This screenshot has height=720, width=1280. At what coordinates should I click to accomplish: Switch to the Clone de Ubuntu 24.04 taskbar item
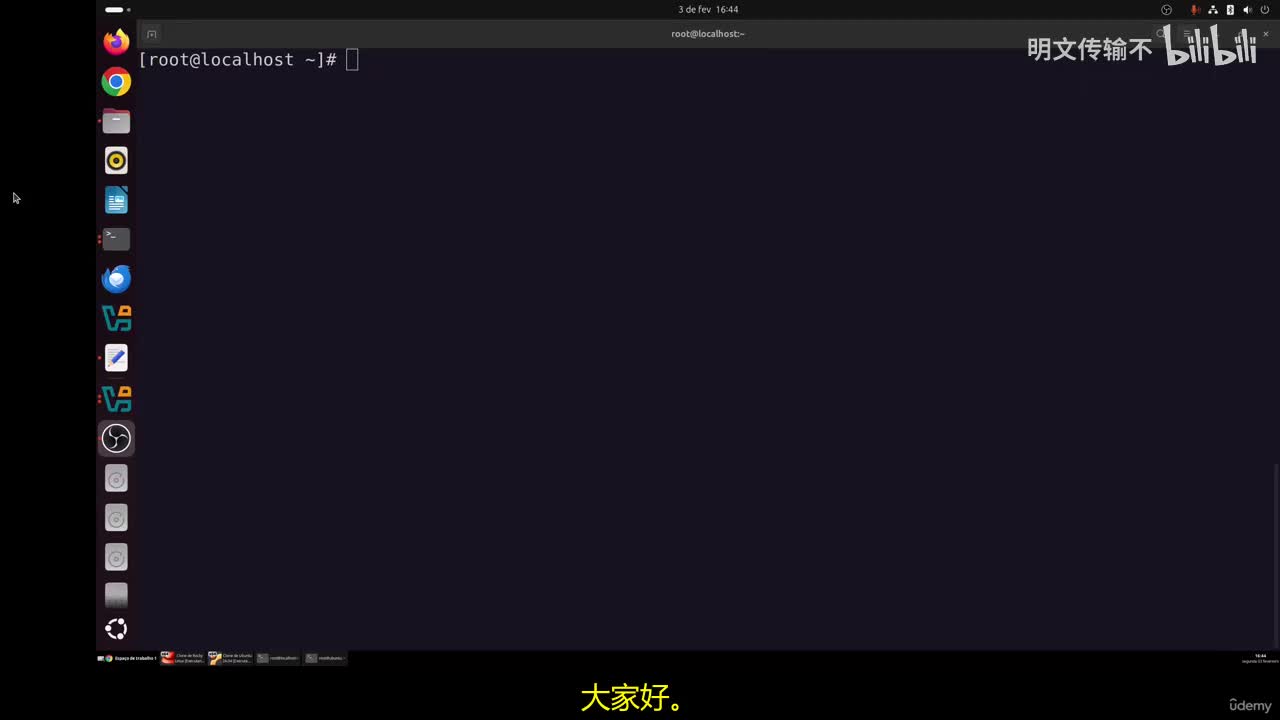[x=231, y=658]
